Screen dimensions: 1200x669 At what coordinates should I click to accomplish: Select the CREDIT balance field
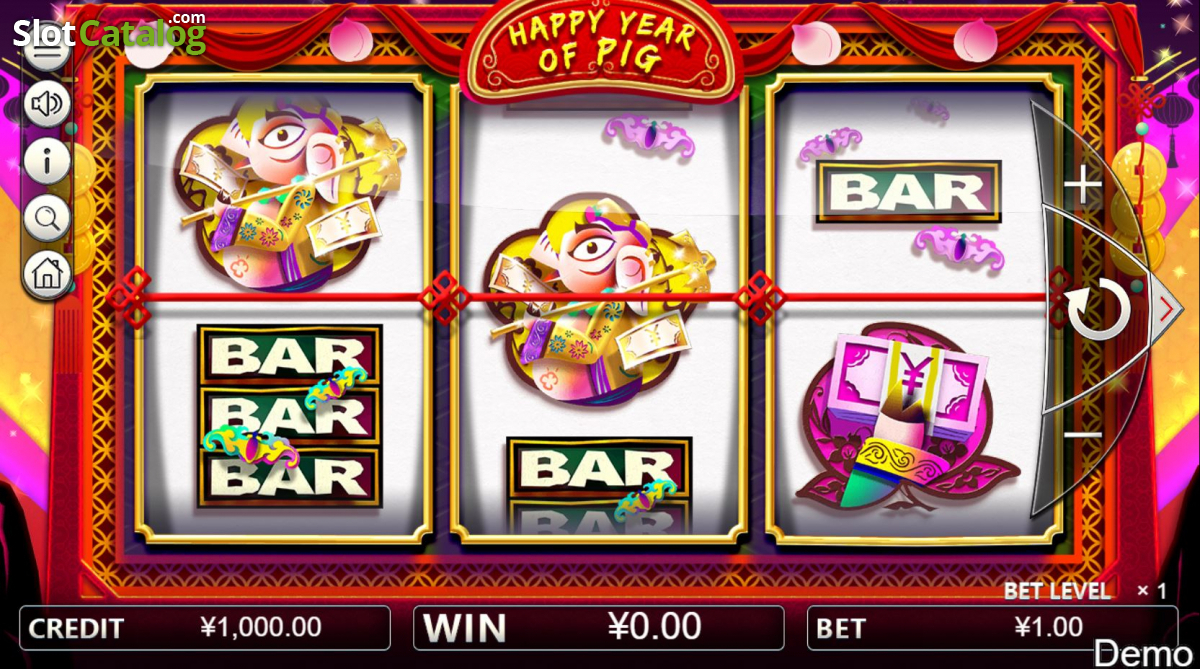(x=204, y=628)
